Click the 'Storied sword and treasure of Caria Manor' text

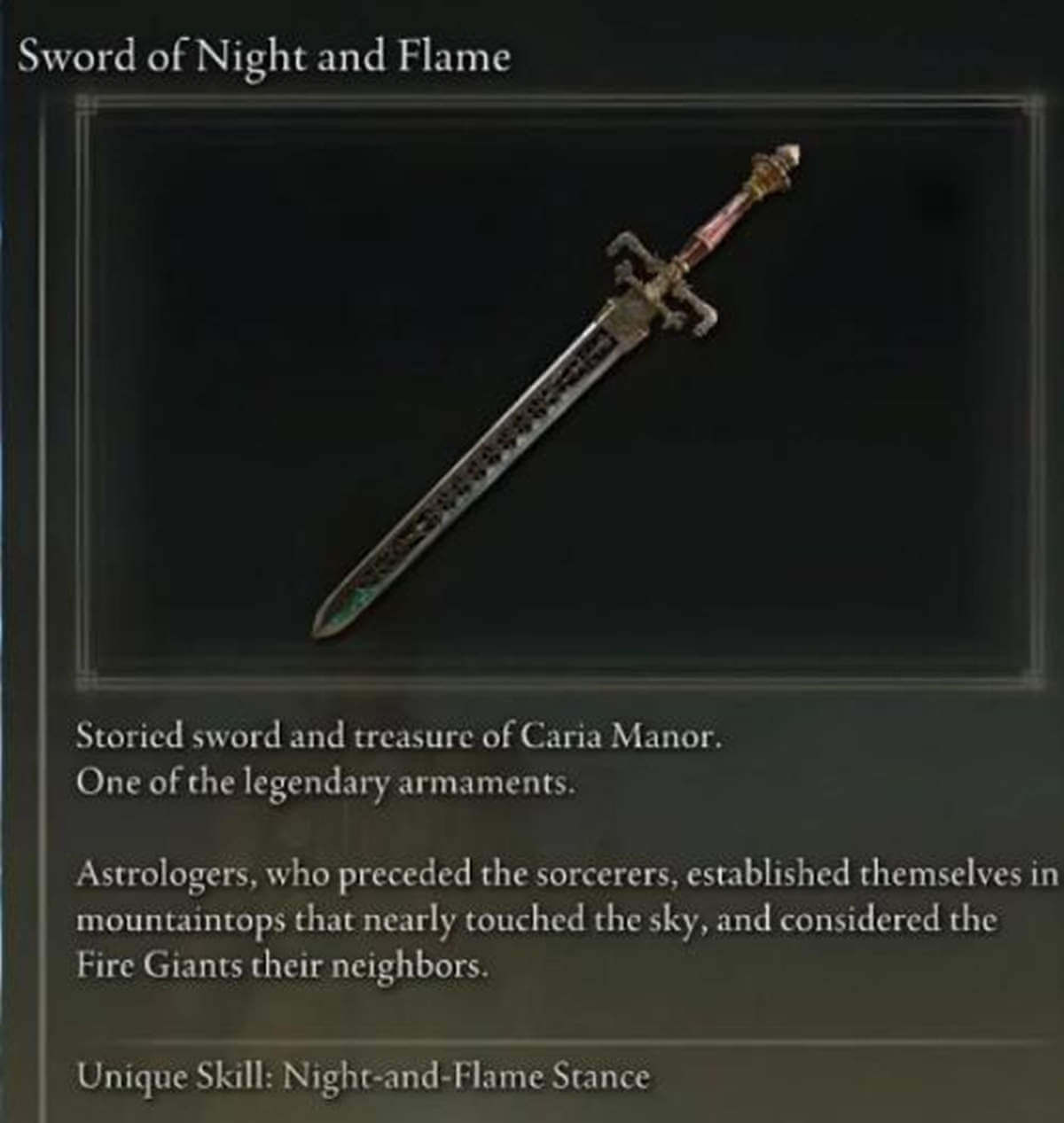click(x=395, y=737)
